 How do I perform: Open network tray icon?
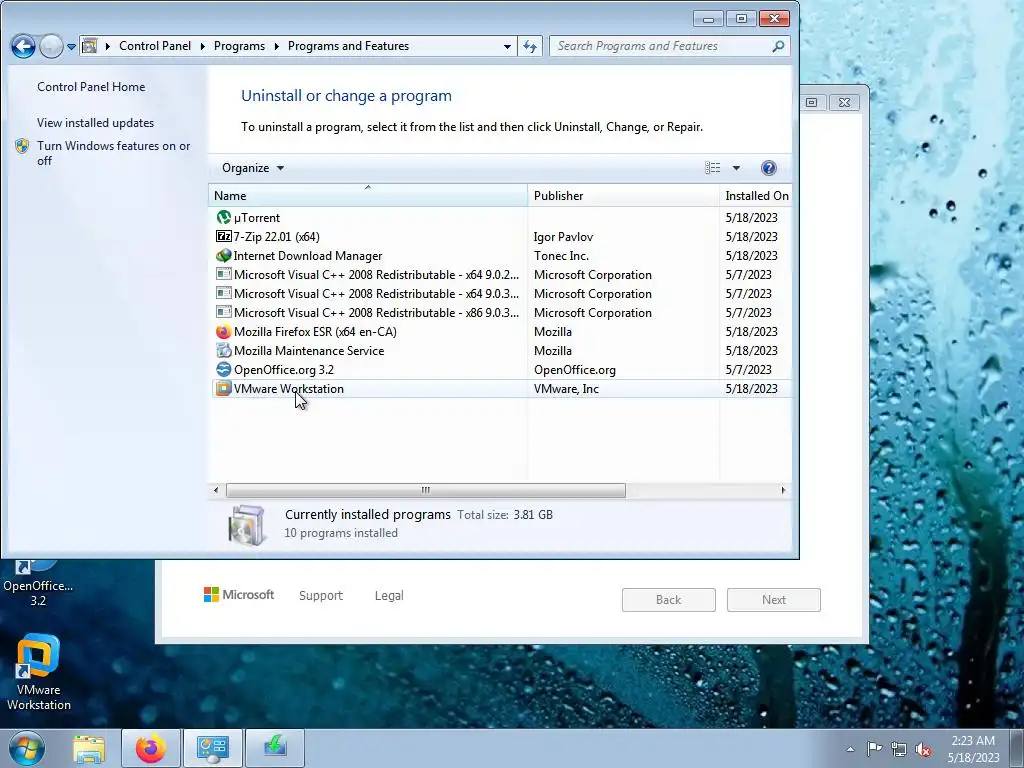pyautogui.click(x=899, y=749)
